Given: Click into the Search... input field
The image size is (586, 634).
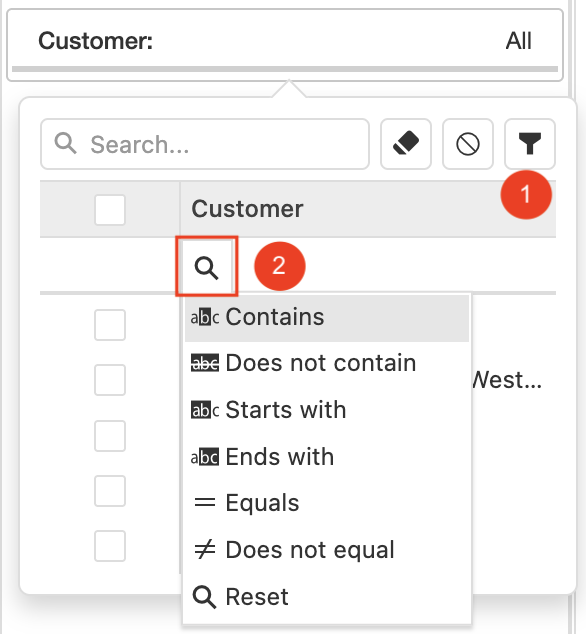Looking at the screenshot, I should point(205,144).
